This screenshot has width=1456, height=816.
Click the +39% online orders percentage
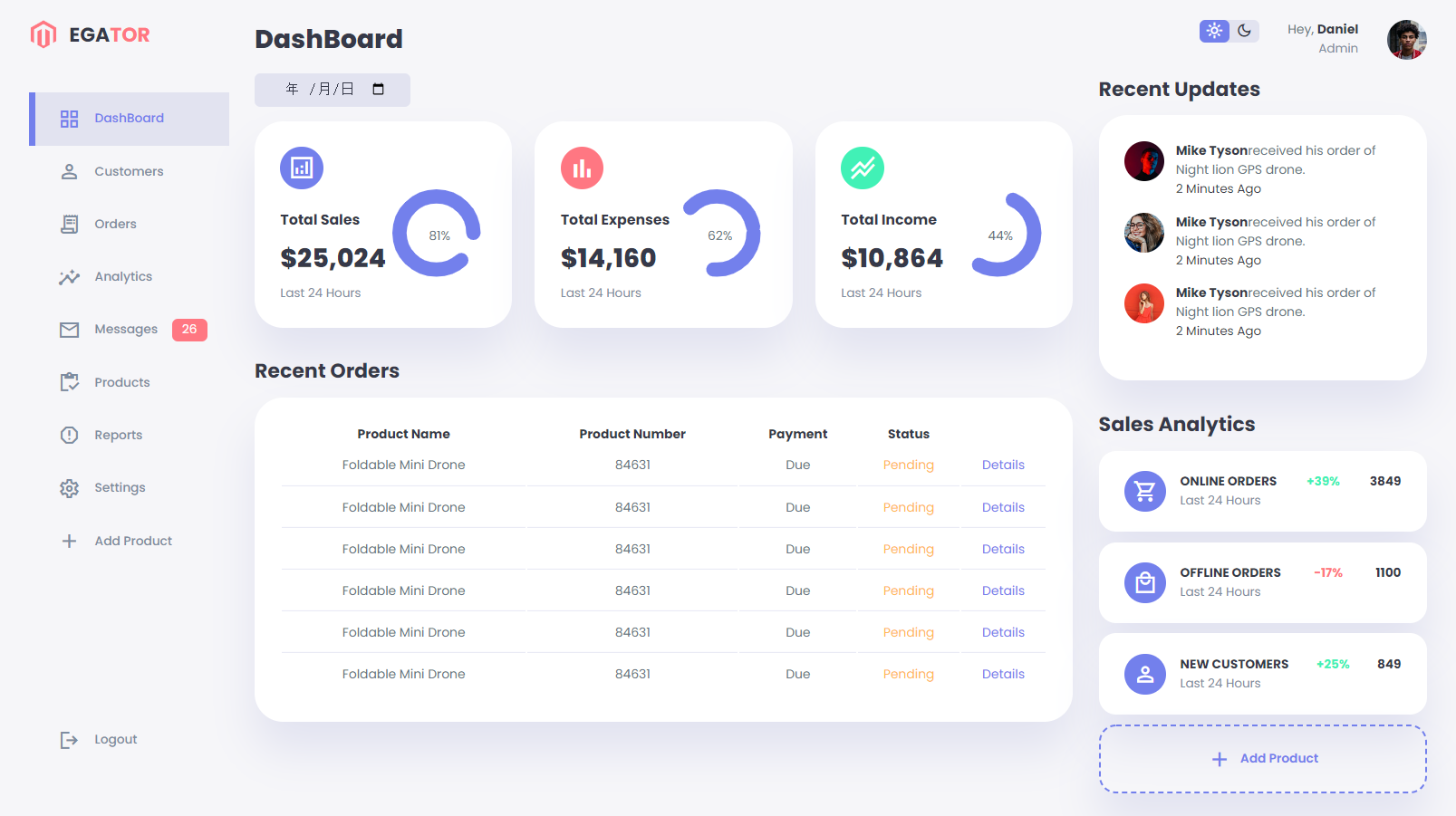[1323, 481]
